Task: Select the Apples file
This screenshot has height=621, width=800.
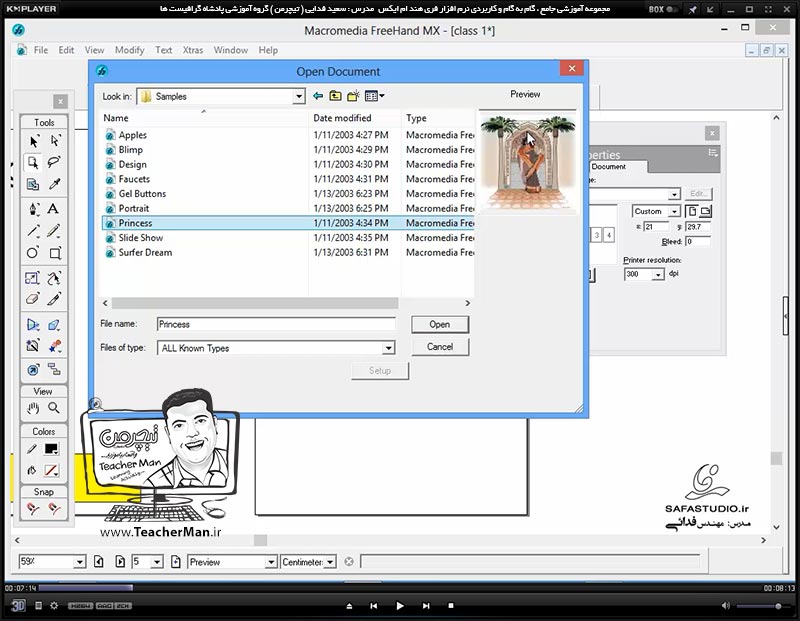Action: (x=133, y=135)
